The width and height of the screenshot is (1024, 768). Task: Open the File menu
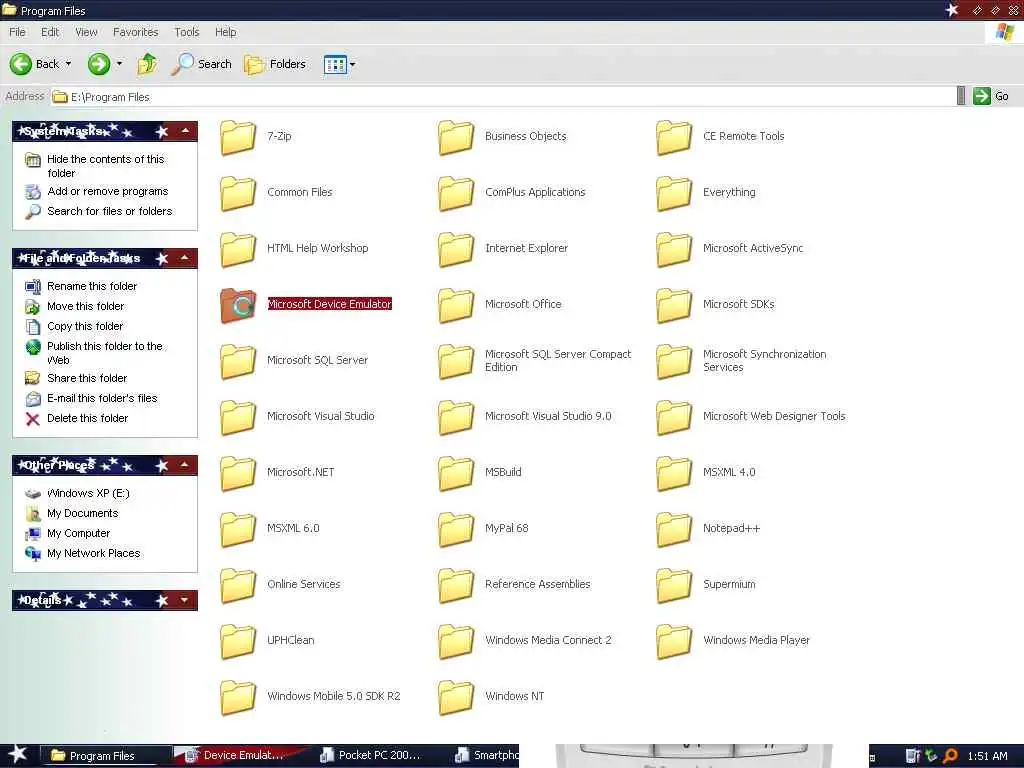click(18, 32)
